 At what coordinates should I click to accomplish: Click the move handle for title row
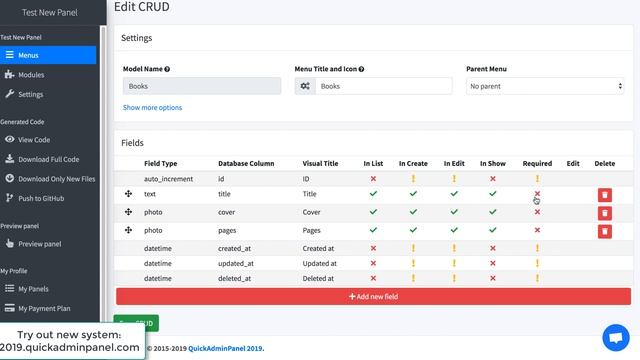pyautogui.click(x=128, y=194)
